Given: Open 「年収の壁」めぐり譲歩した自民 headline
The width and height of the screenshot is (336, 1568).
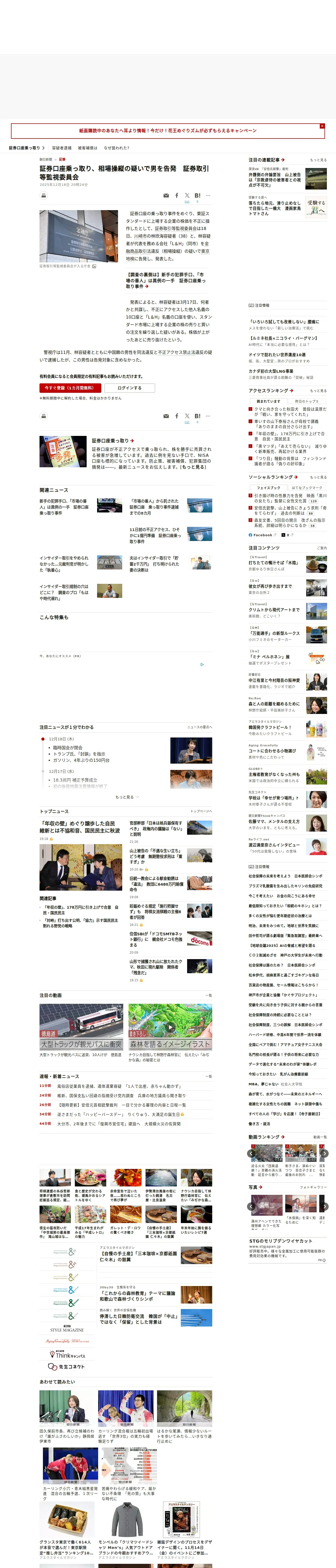Looking at the screenshot, I should click(80, 827).
